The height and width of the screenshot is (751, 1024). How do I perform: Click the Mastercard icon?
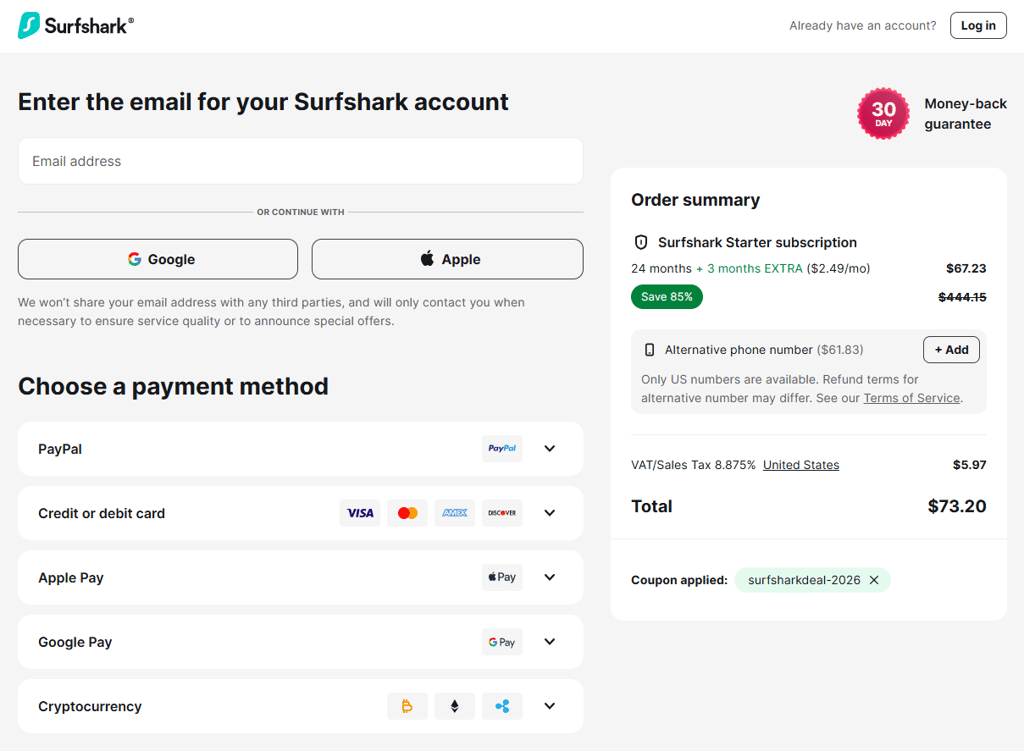pos(408,513)
